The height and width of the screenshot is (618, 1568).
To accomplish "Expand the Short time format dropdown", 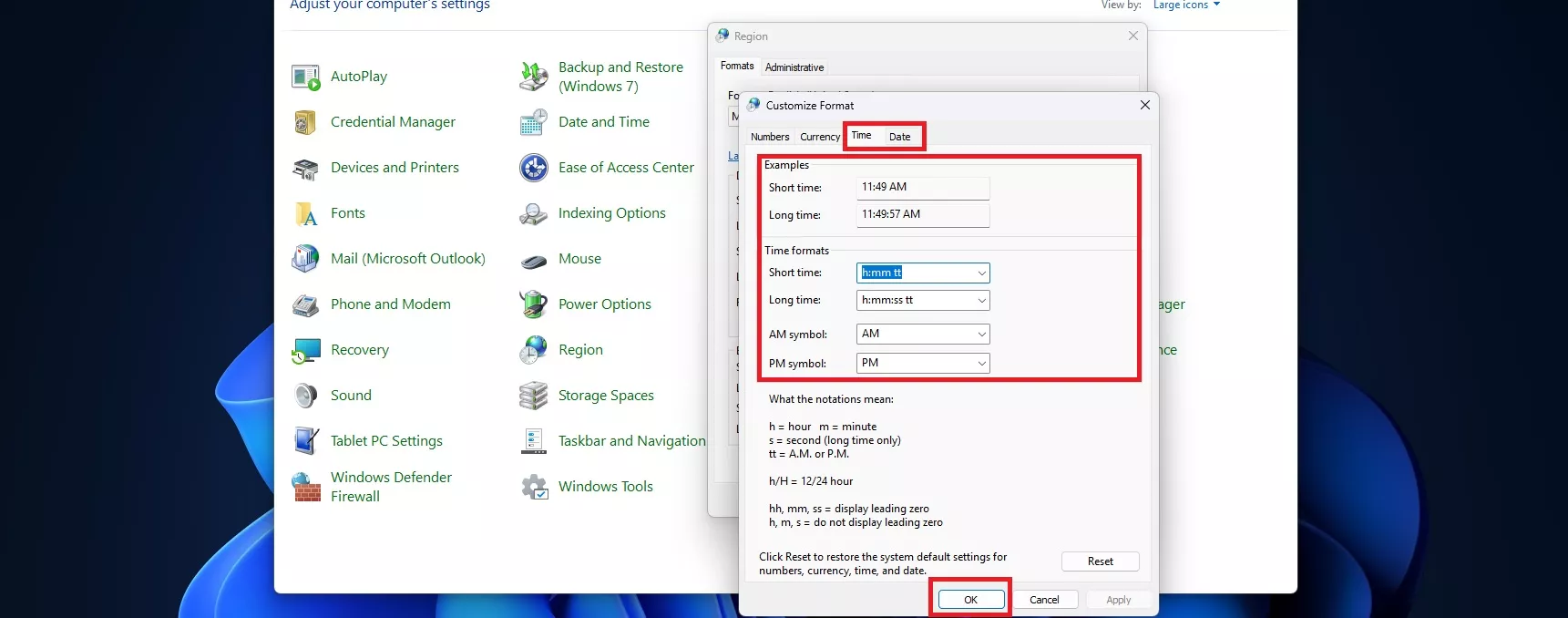I will 981,273.
